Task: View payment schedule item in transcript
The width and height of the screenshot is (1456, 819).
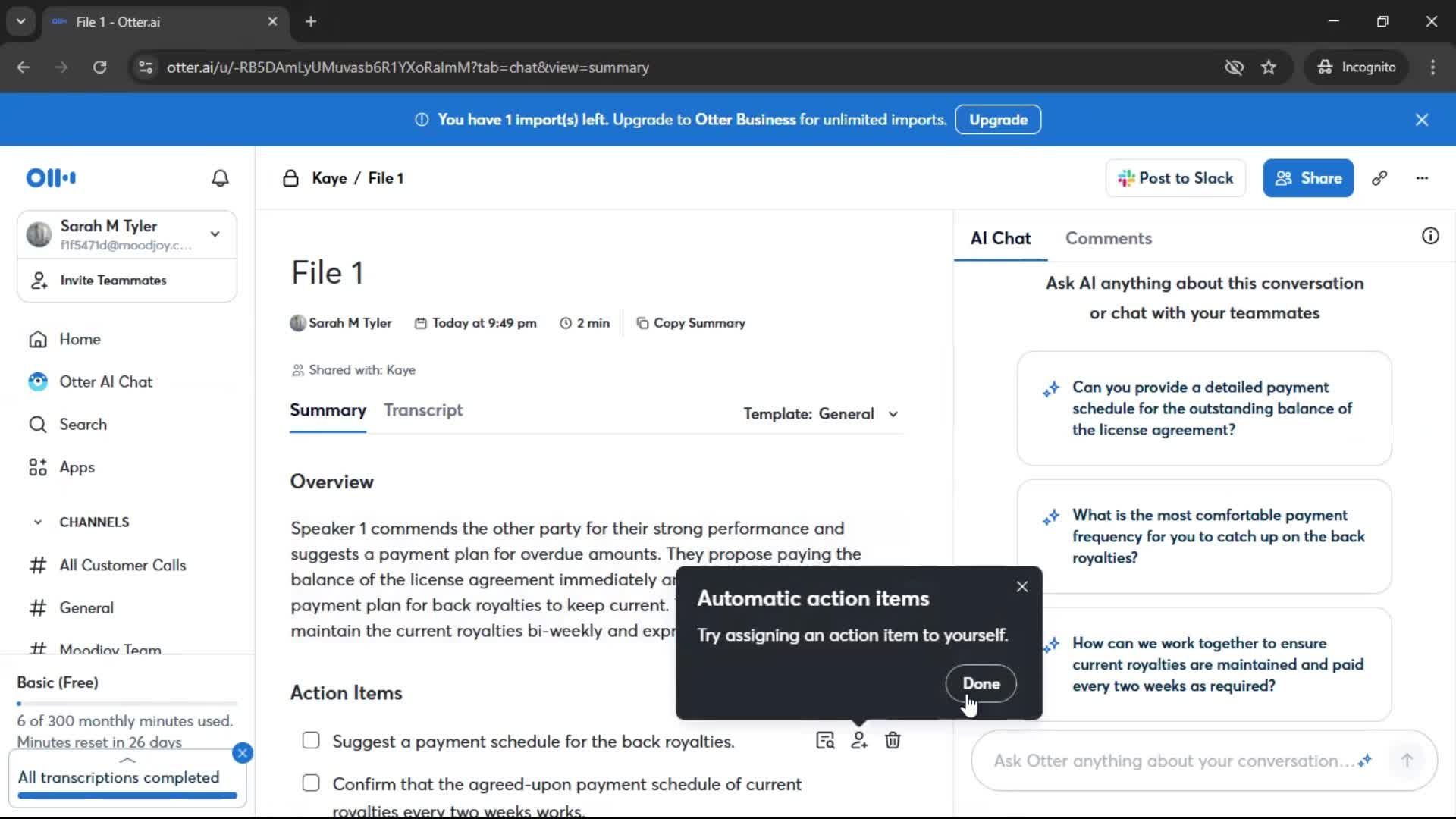Action: tap(825, 741)
